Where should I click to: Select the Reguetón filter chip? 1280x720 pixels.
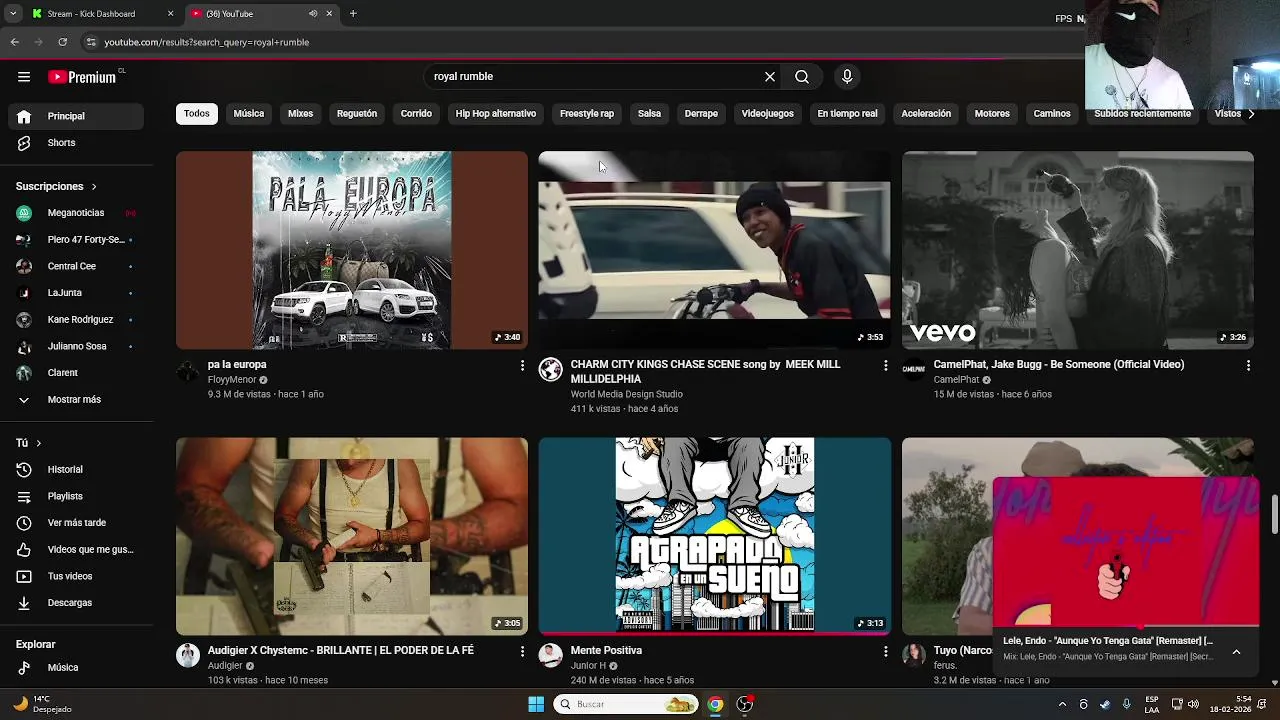click(357, 114)
